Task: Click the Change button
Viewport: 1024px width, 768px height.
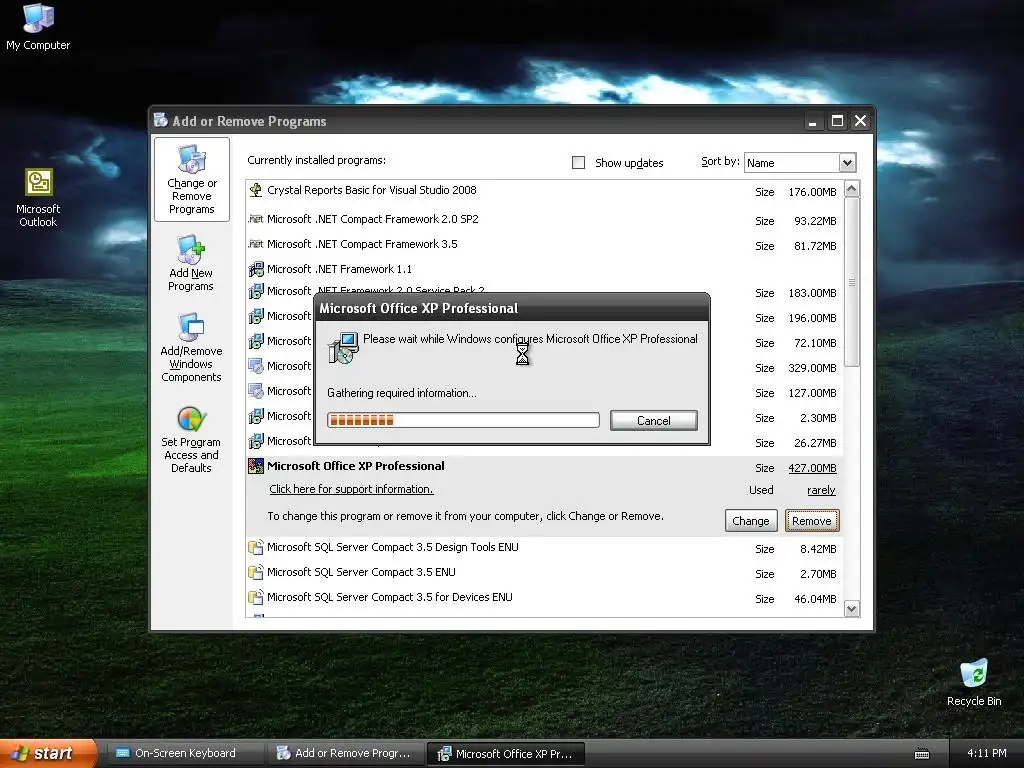Action: (751, 520)
